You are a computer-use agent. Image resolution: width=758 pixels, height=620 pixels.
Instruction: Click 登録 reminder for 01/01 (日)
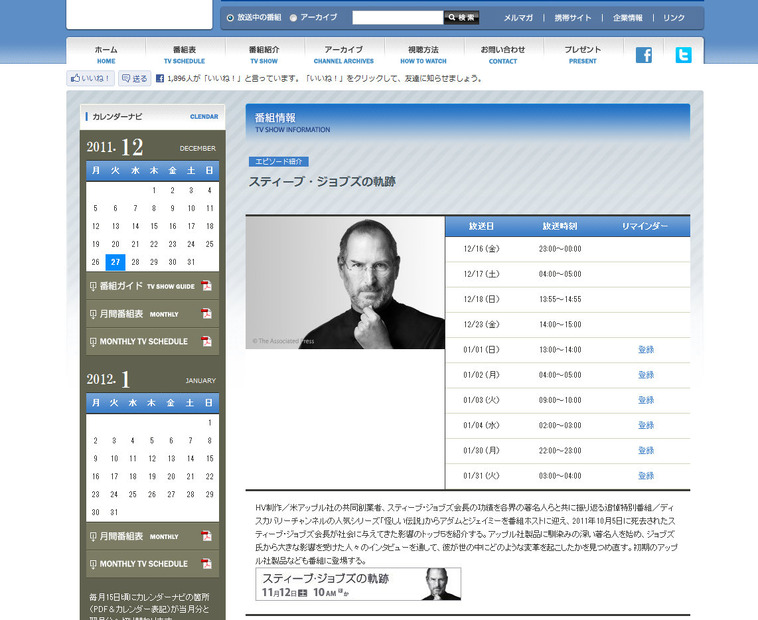(645, 349)
